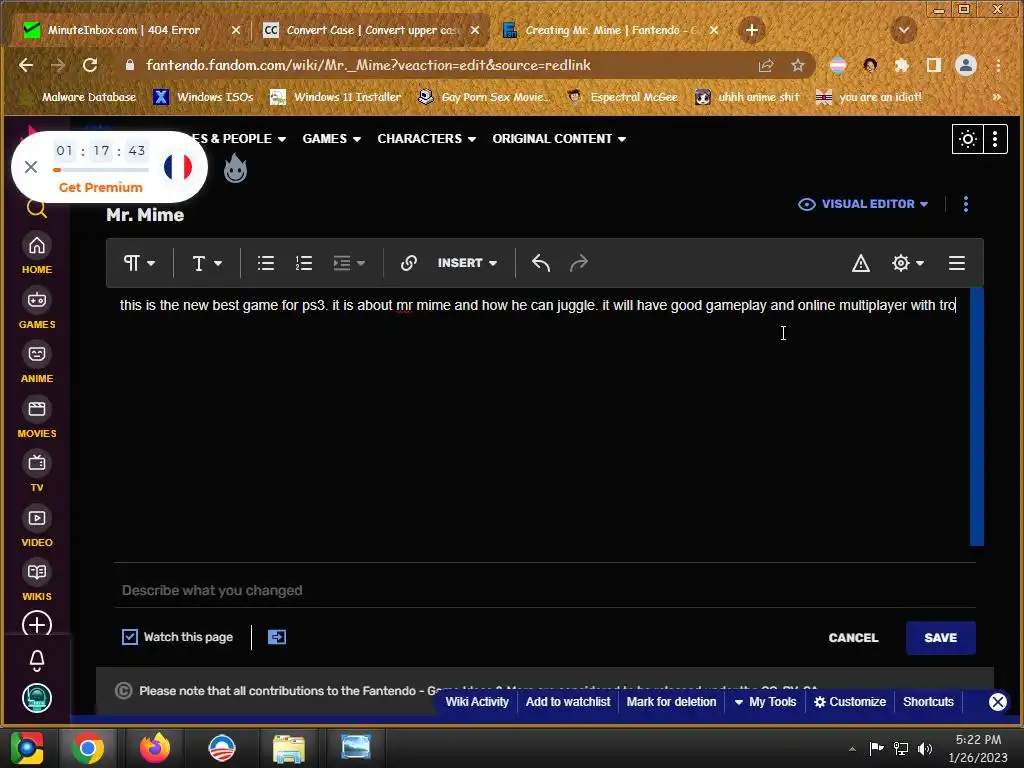This screenshot has height=768, width=1024.
Task: Cancel the page edit
Action: [x=853, y=638]
